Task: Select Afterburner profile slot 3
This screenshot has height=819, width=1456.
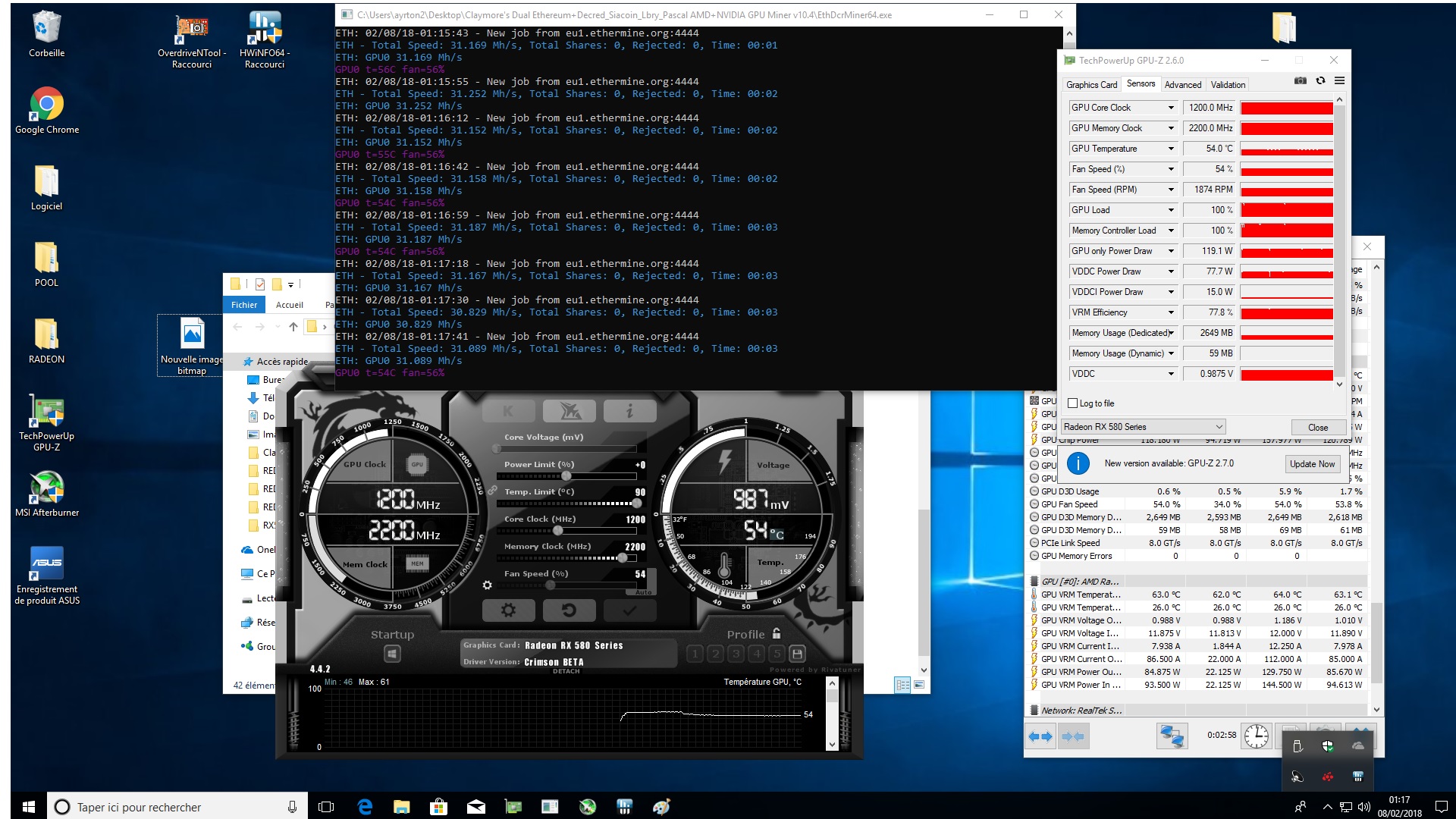Action: 736,654
